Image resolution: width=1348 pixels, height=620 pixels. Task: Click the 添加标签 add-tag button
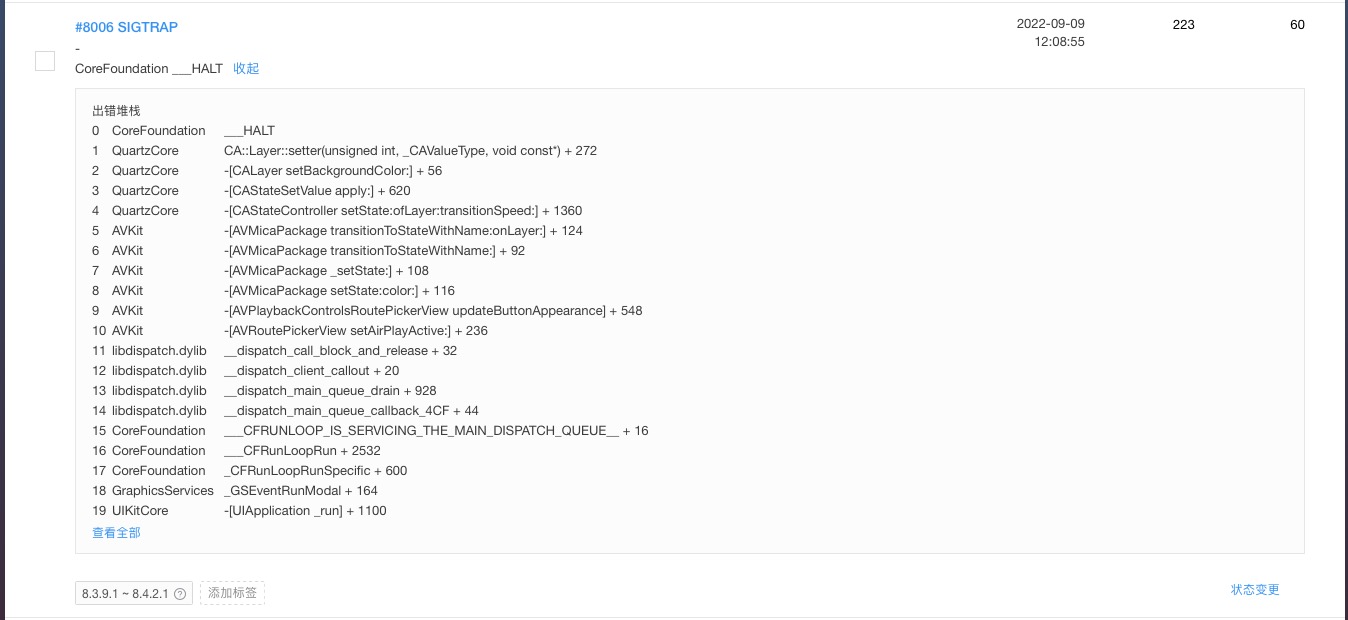(232, 593)
